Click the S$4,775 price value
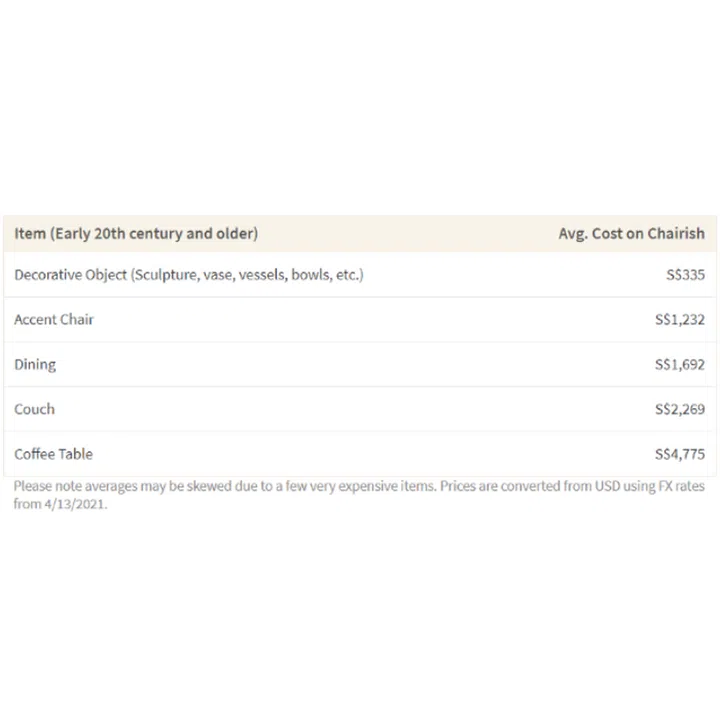The width and height of the screenshot is (720, 720). 679,454
